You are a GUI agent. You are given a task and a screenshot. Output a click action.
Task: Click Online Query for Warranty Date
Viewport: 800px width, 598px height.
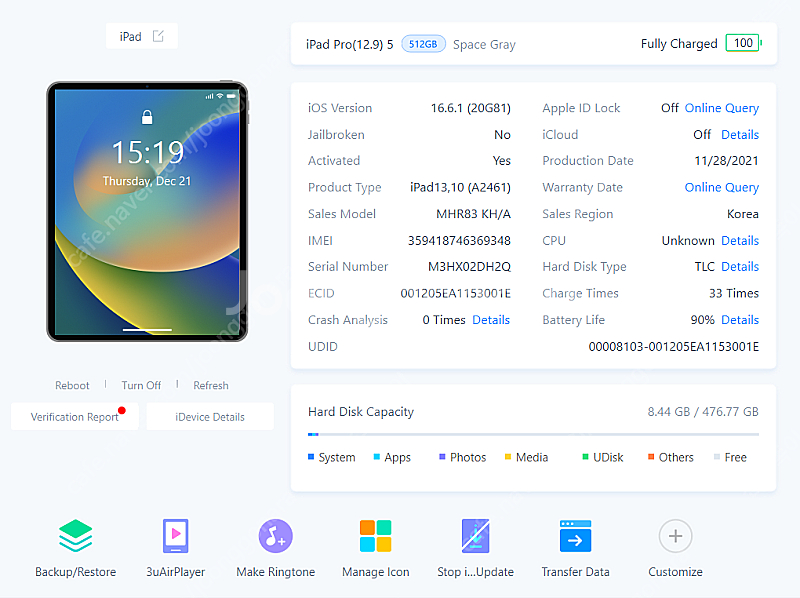721,187
